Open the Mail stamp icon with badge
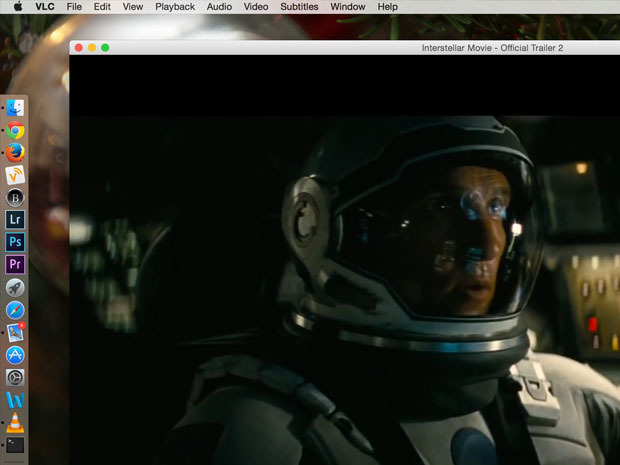620x465 pixels. point(15,332)
